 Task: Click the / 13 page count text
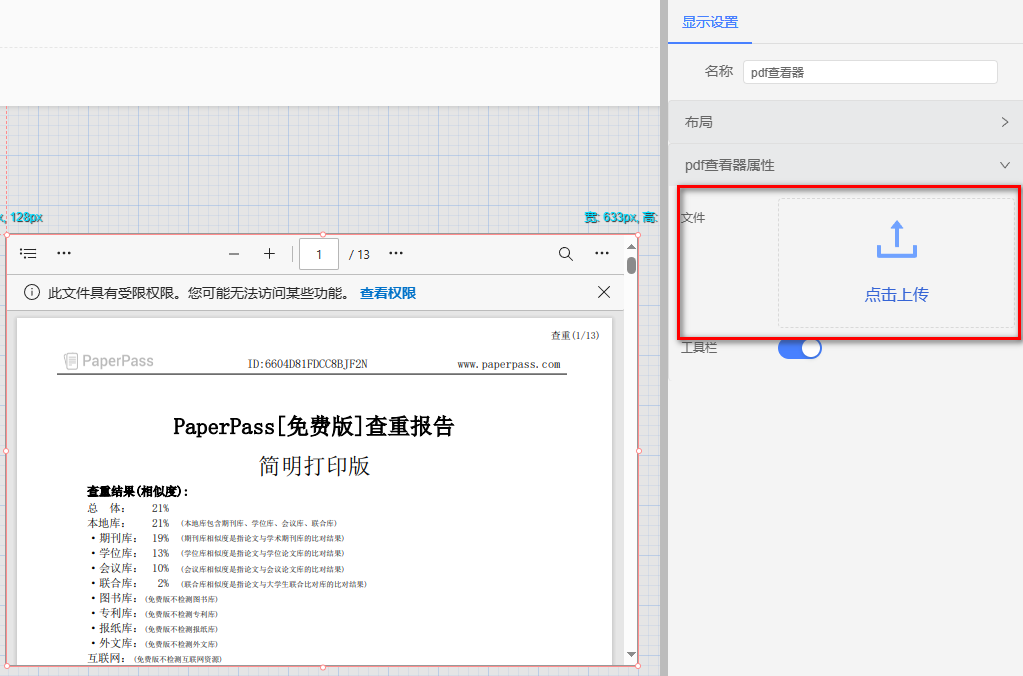pyautogui.click(x=359, y=254)
